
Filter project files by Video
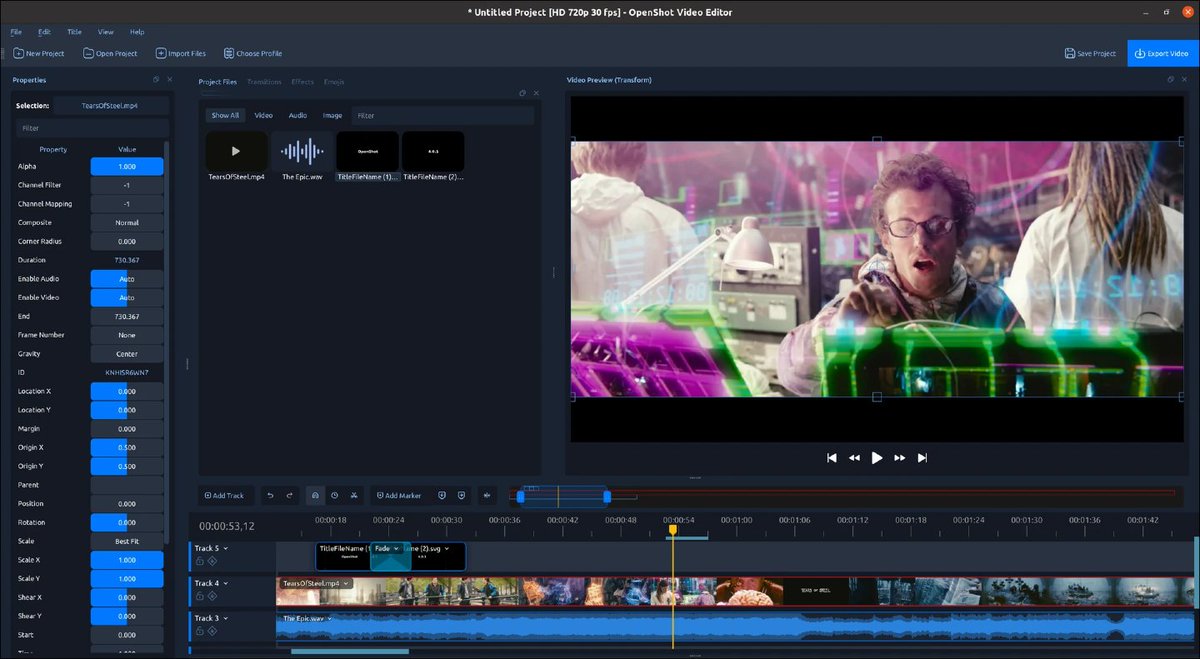click(263, 115)
